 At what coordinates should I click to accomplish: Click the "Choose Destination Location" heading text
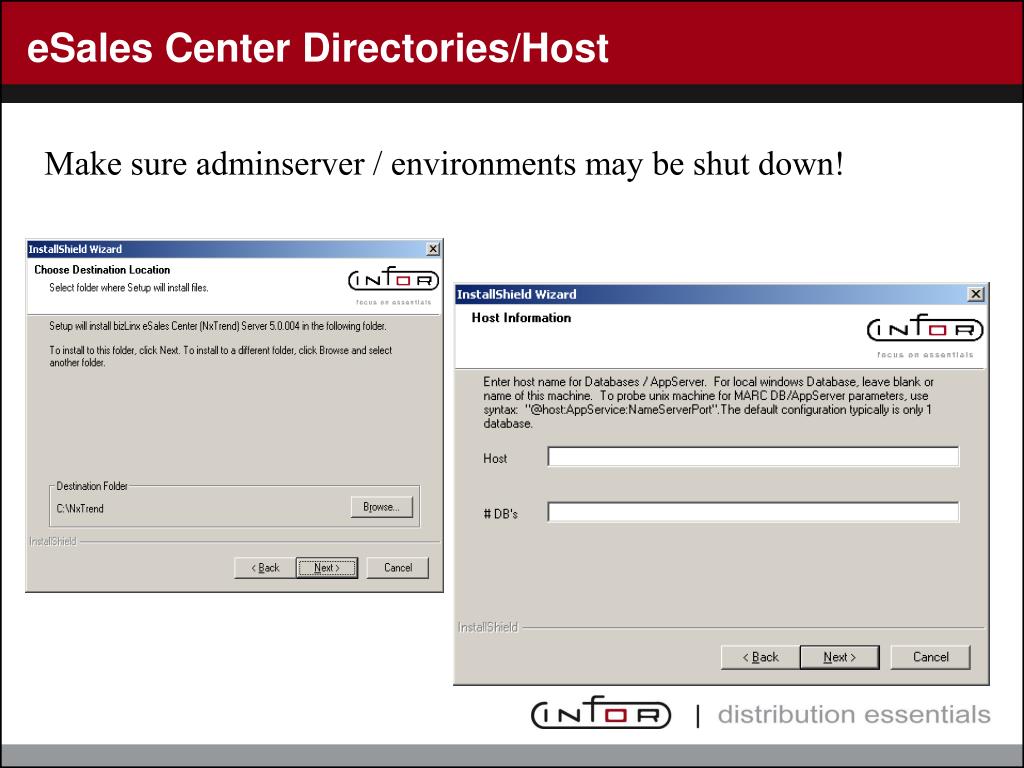[x=102, y=270]
